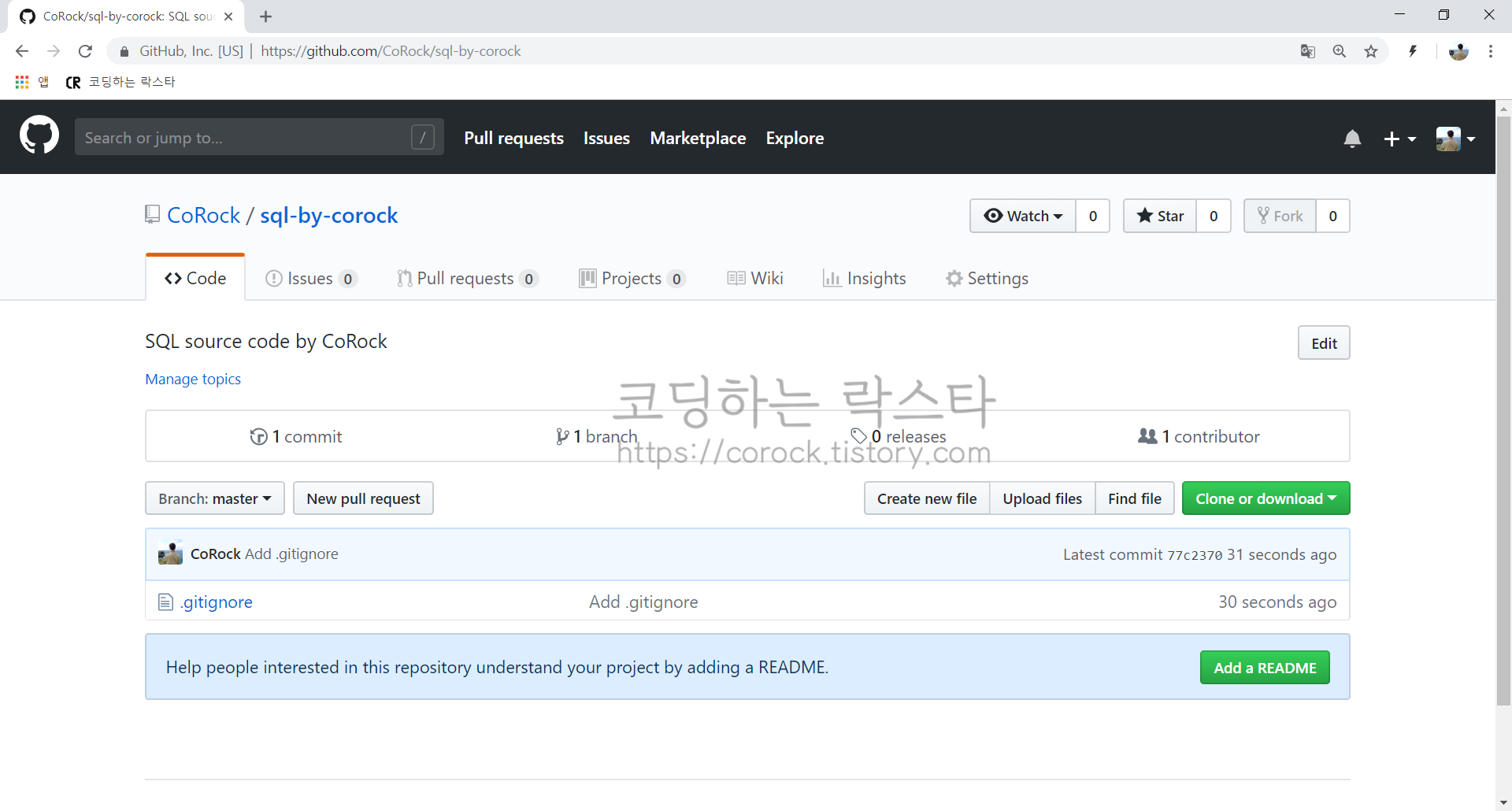Image resolution: width=1512 pixels, height=811 pixels.
Task: Go to Explore
Action: tap(795, 139)
